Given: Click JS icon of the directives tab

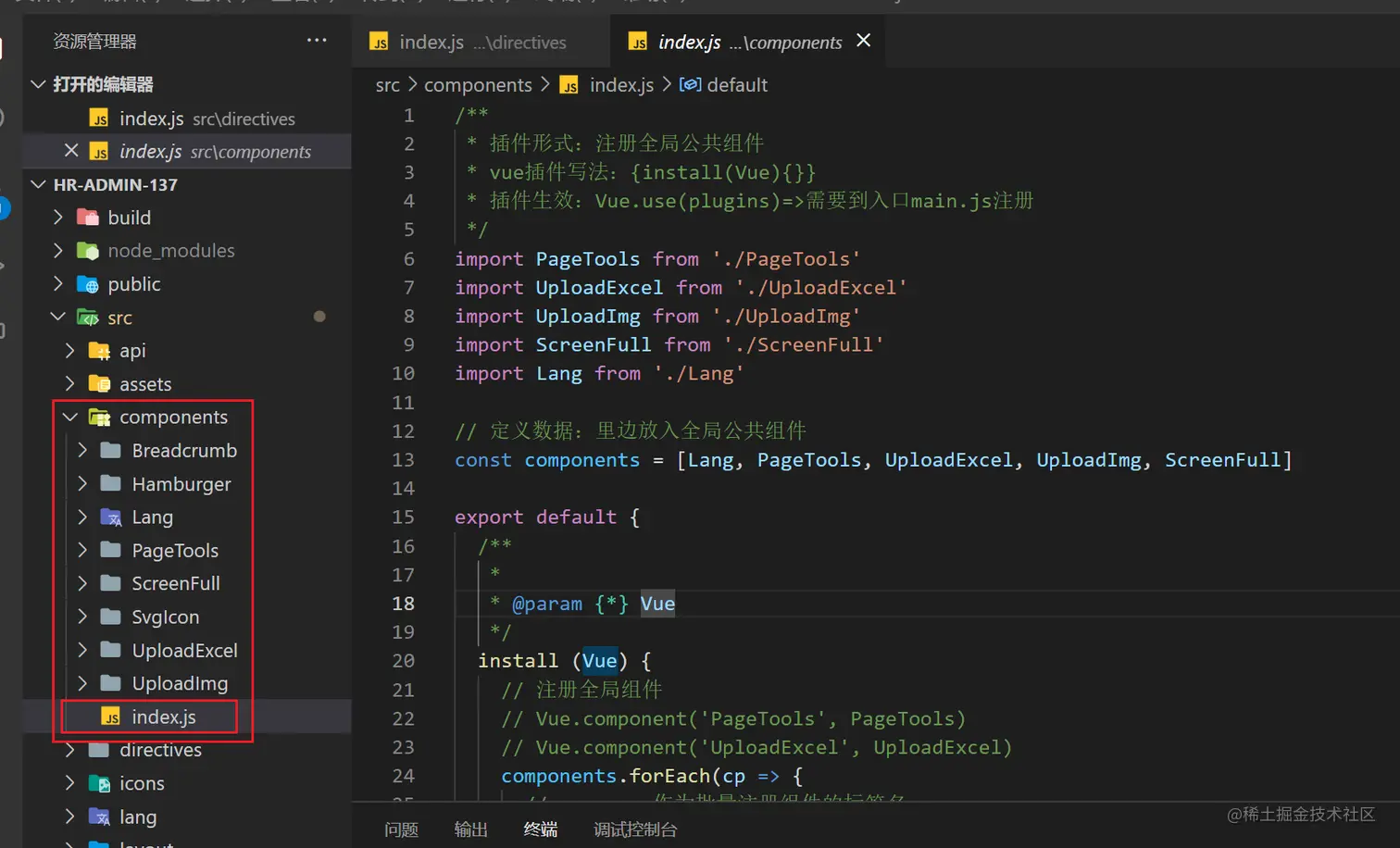Looking at the screenshot, I should pyautogui.click(x=379, y=42).
